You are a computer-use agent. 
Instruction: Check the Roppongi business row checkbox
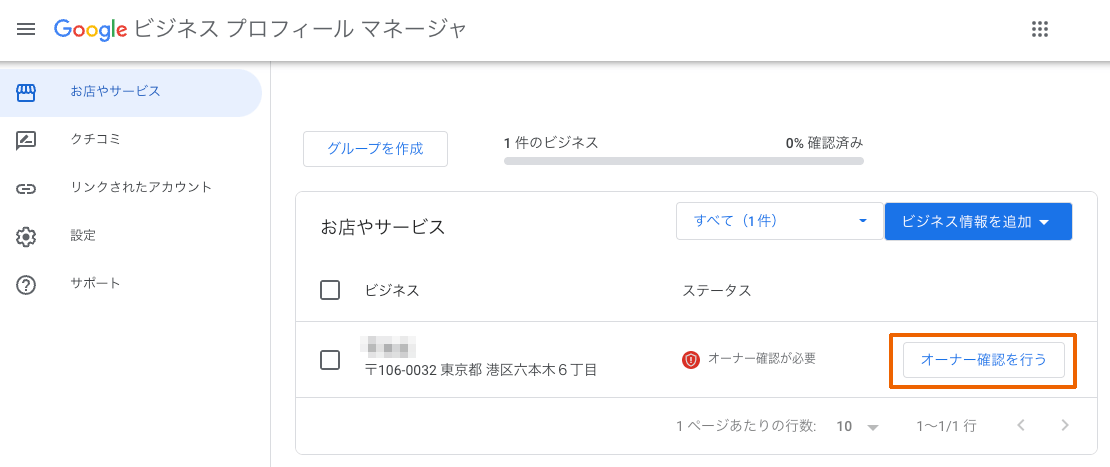[x=330, y=360]
